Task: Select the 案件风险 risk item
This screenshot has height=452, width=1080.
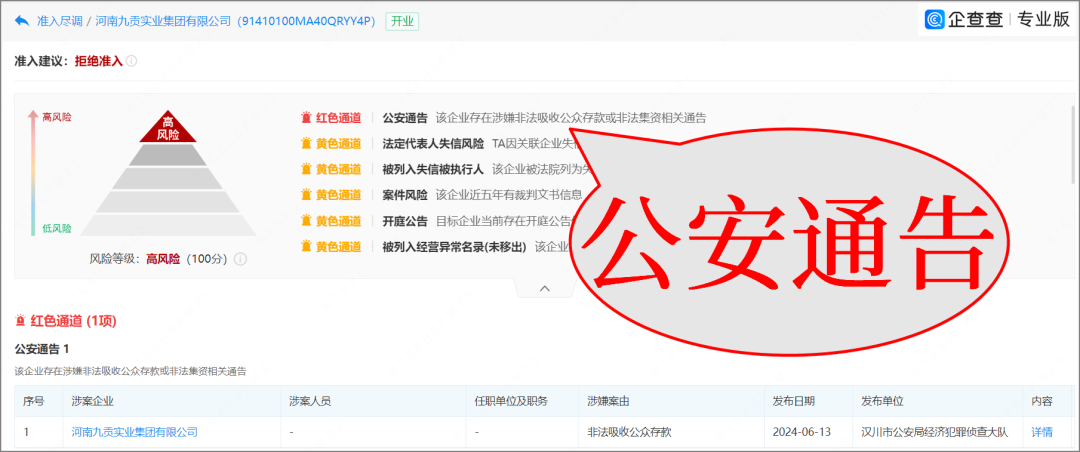Action: point(405,195)
